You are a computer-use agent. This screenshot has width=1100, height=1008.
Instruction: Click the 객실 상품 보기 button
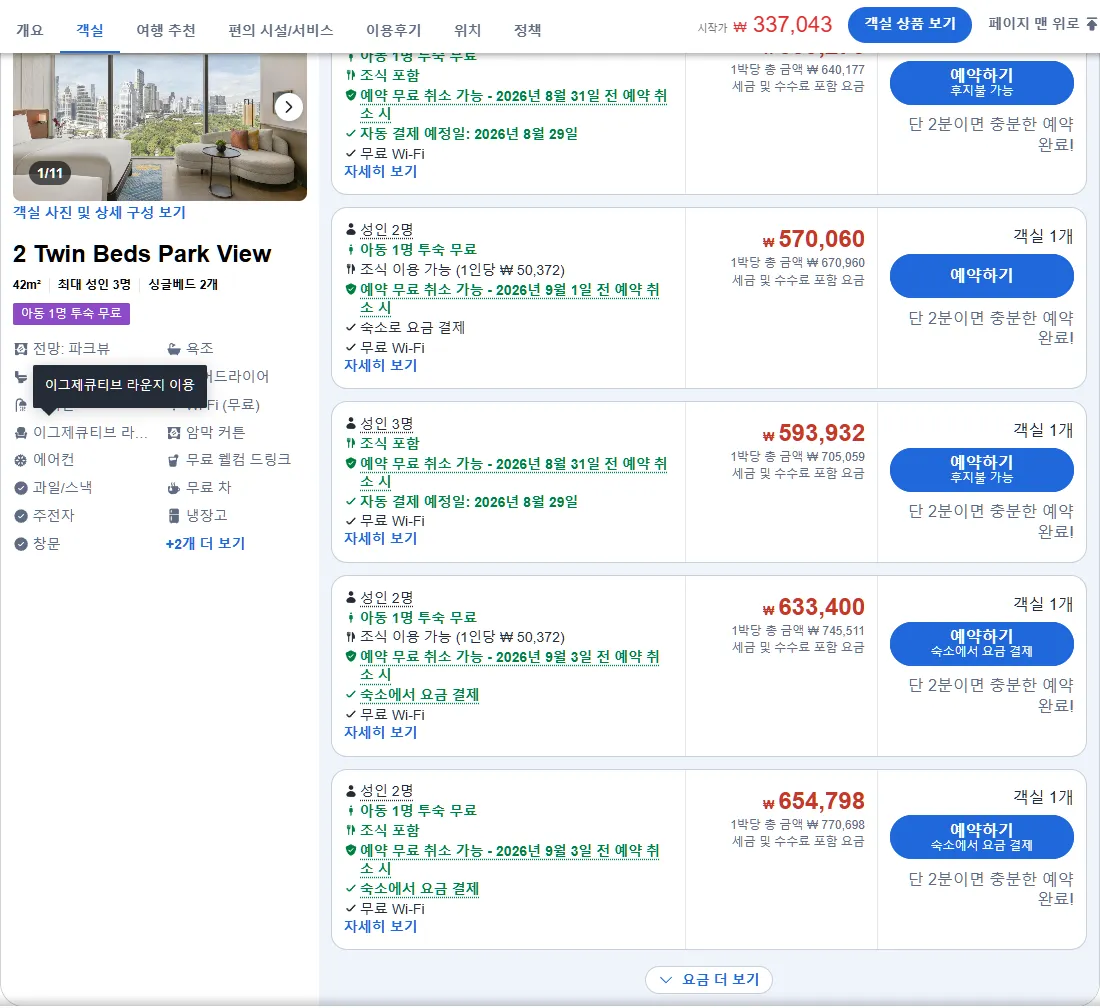(x=909, y=25)
